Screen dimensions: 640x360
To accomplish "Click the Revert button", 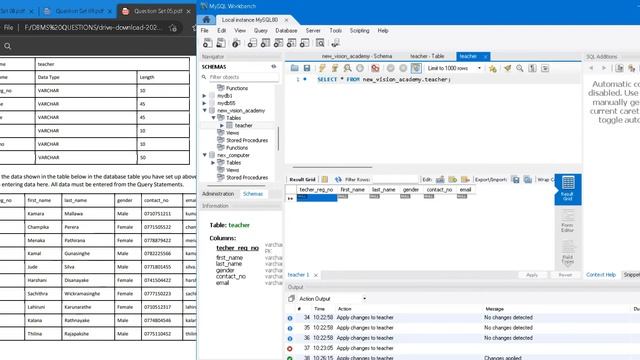I will (x=565, y=275).
